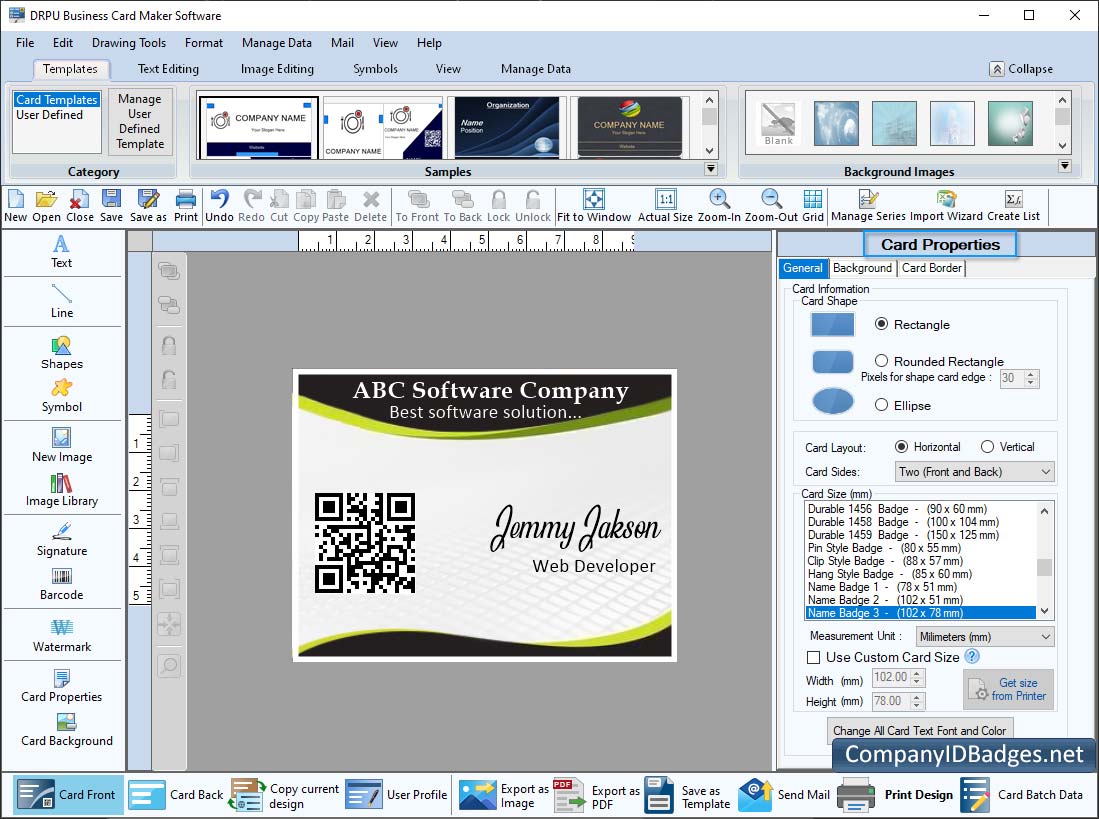Open the Card Border properties tab

[931, 268]
